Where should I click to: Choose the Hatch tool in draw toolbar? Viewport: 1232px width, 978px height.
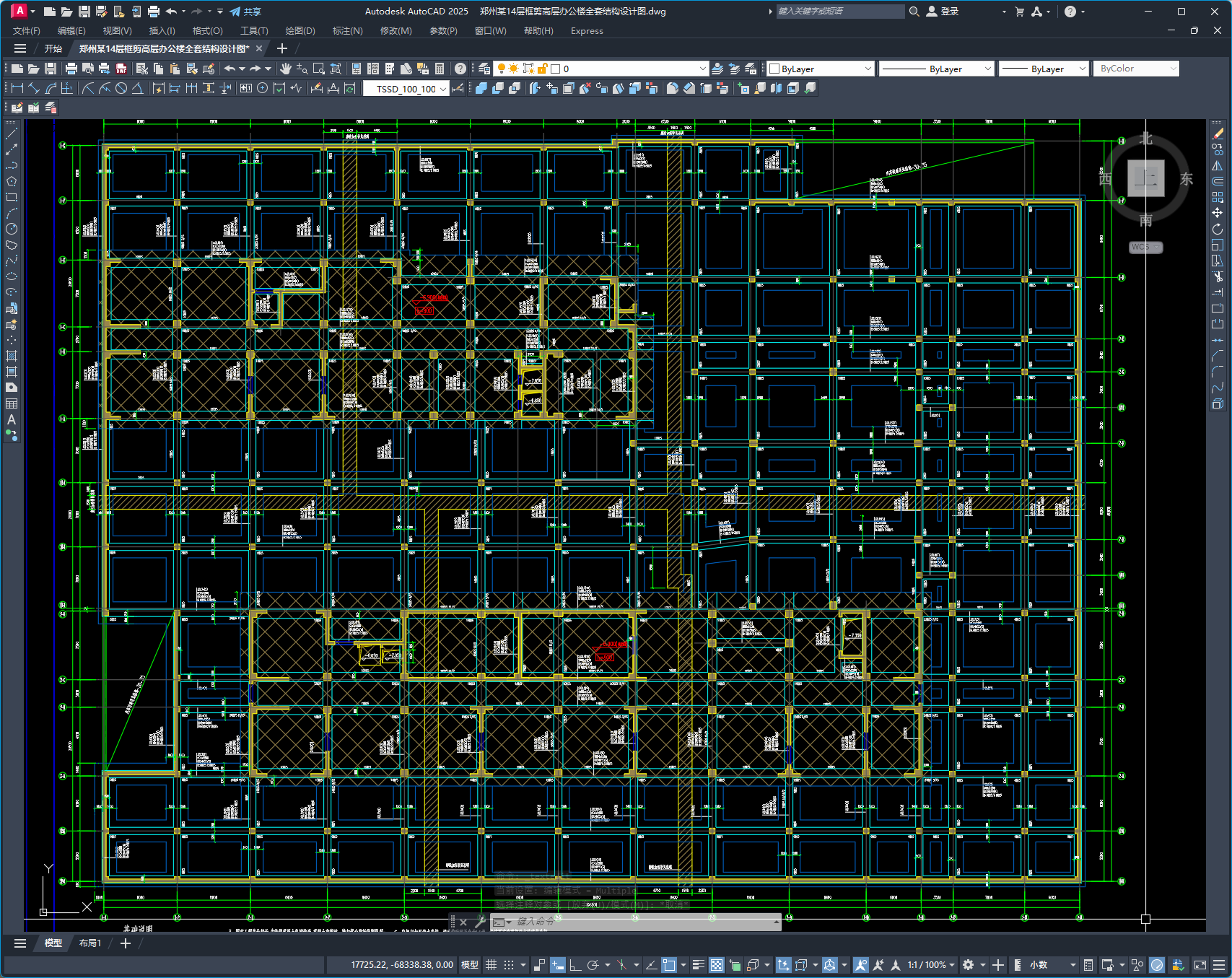[12, 356]
